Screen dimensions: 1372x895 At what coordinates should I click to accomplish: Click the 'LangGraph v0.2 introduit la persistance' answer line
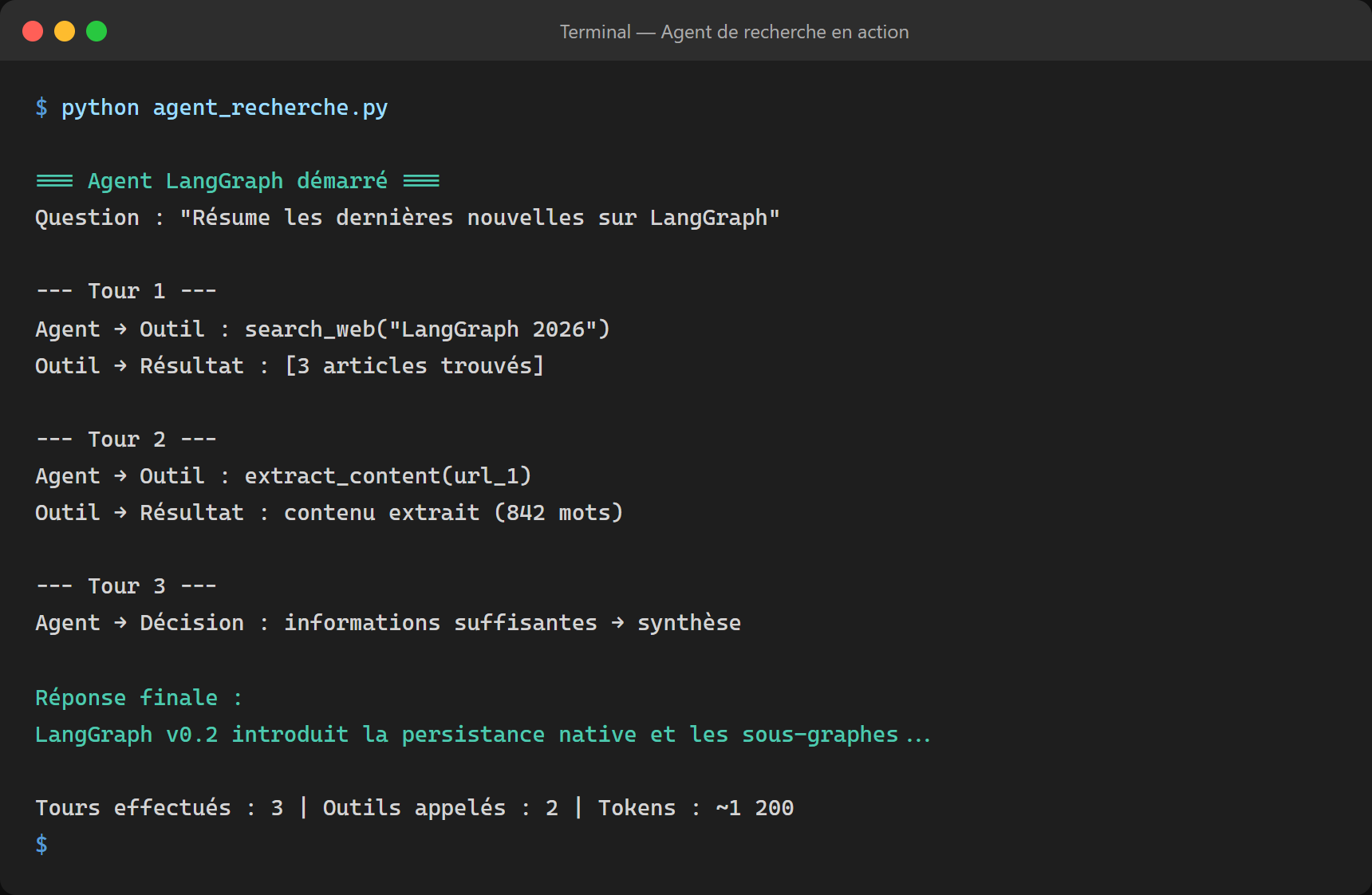[x=483, y=735]
